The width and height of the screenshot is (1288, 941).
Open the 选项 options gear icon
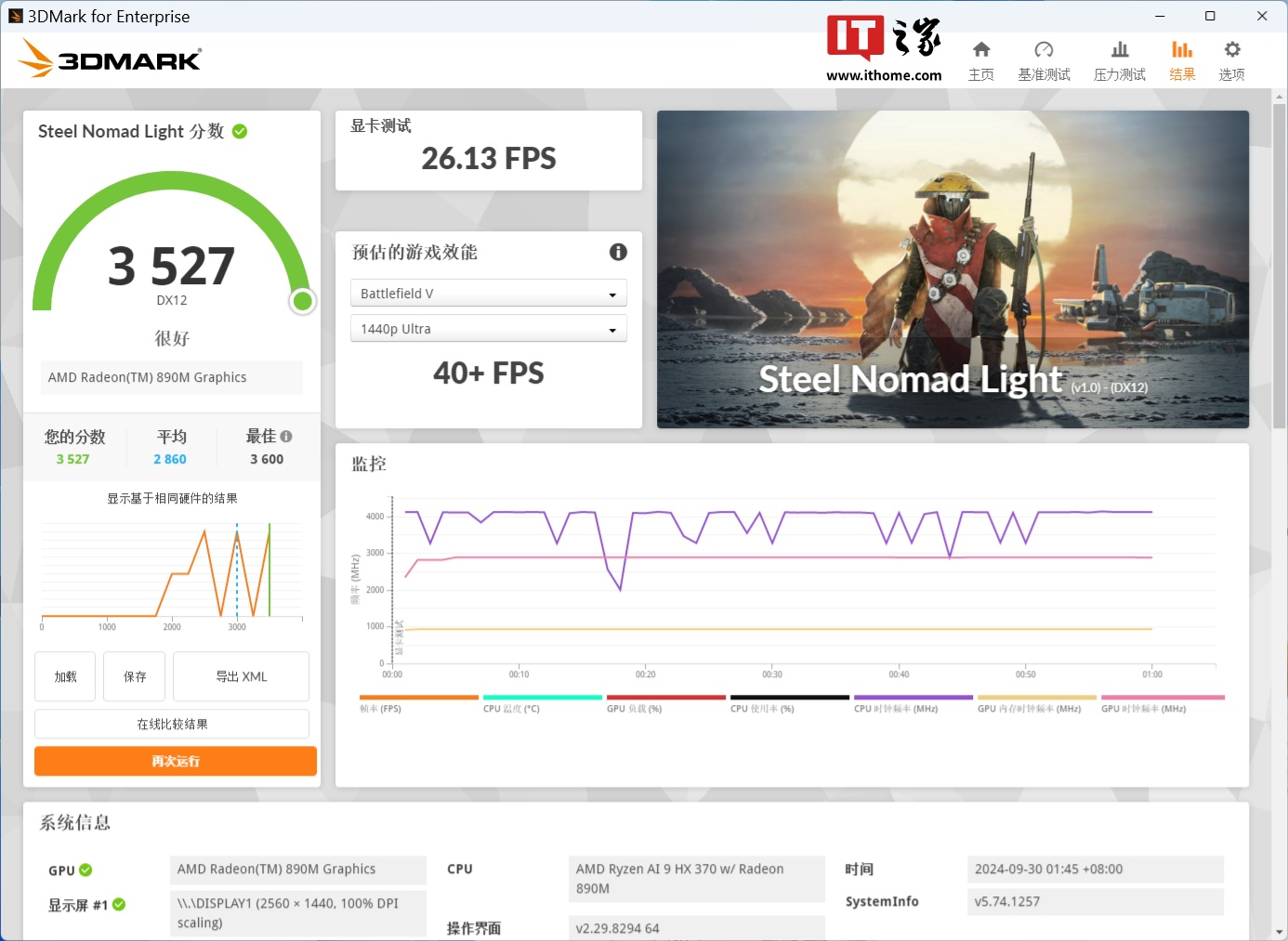coord(1232,50)
